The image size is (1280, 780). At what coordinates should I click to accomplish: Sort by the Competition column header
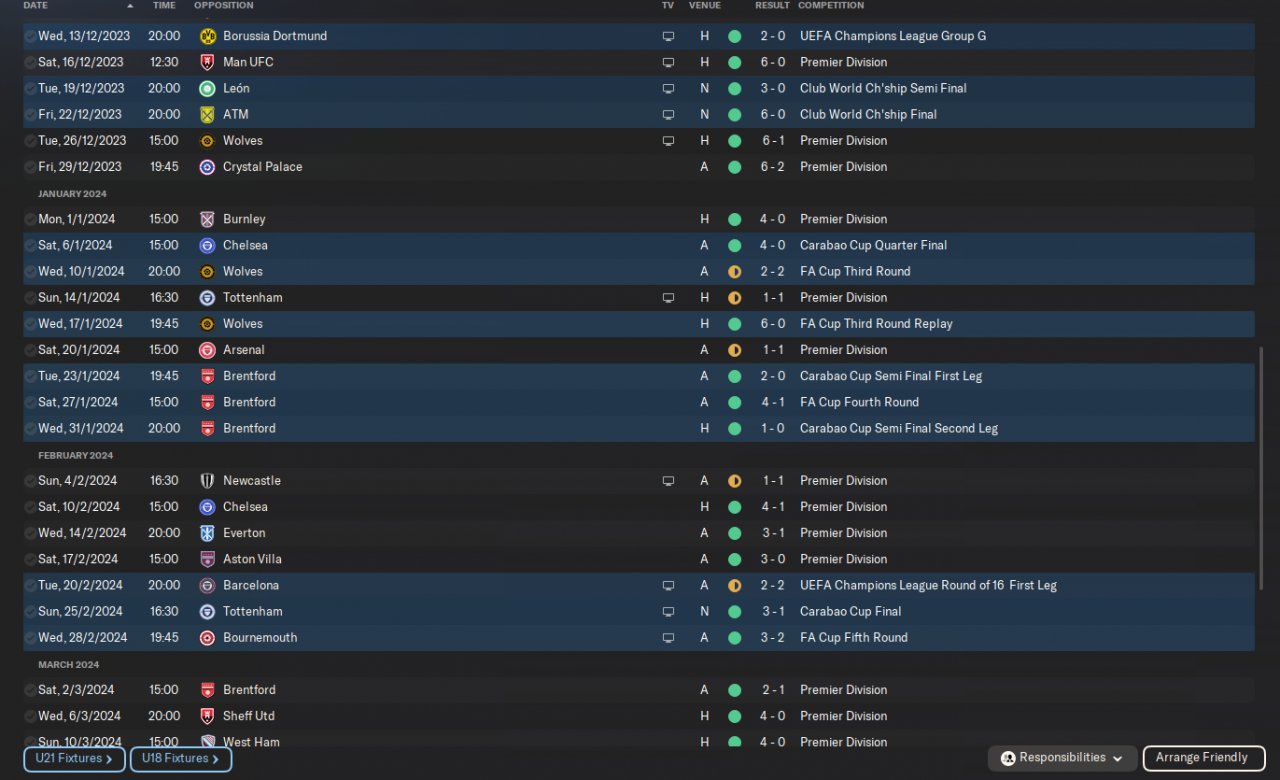[x=831, y=6]
